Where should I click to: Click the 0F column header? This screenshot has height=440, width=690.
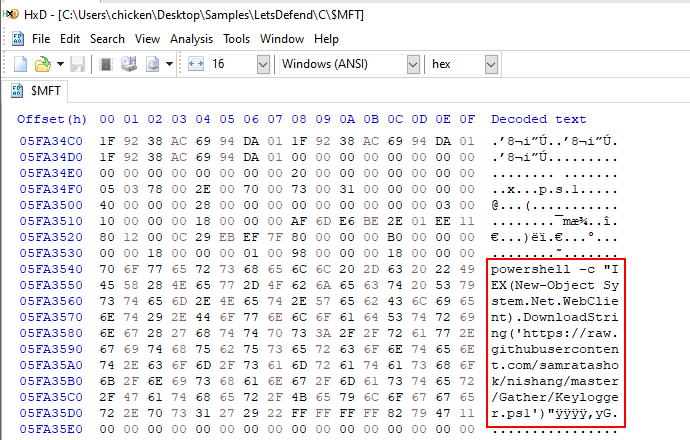coord(467,119)
